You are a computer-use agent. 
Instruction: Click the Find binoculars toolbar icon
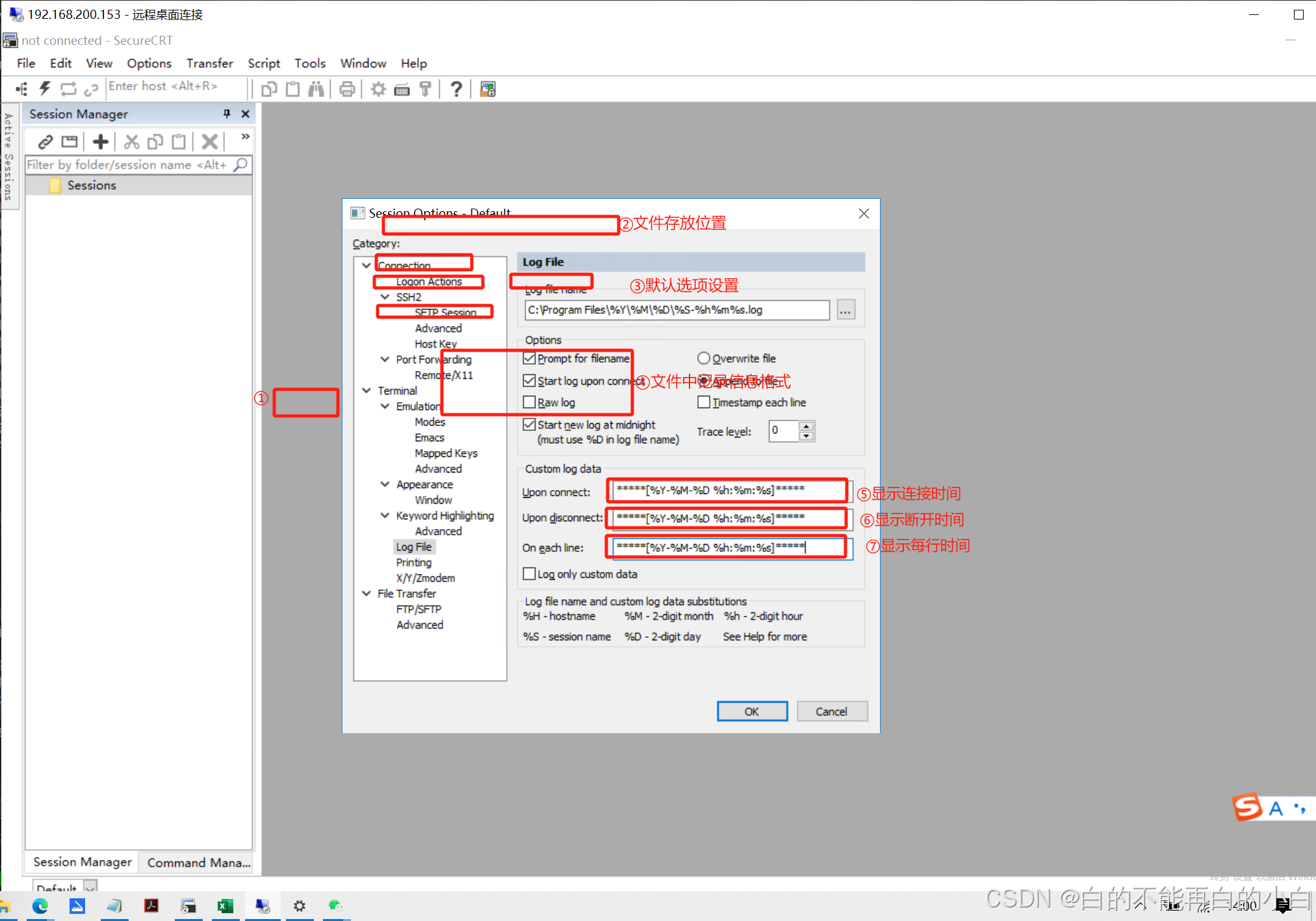(316, 89)
